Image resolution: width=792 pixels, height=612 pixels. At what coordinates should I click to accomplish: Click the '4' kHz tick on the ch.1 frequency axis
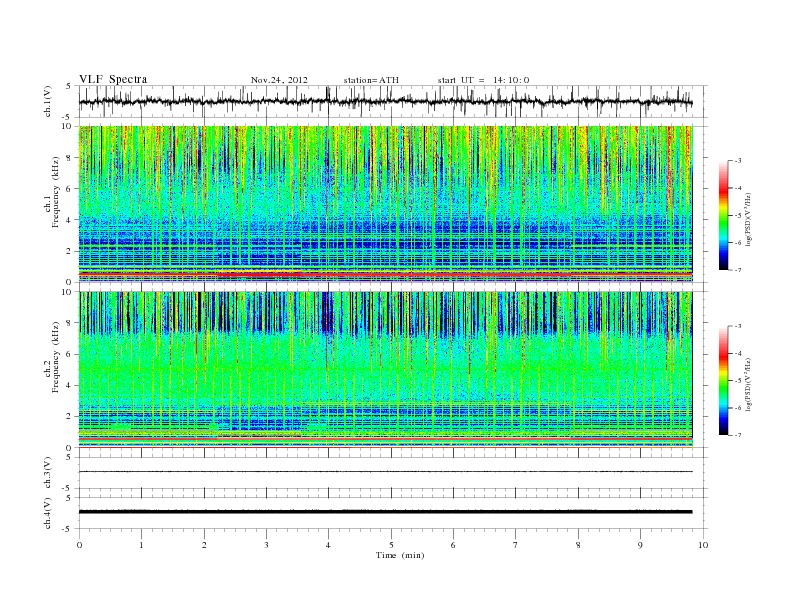click(x=70, y=220)
